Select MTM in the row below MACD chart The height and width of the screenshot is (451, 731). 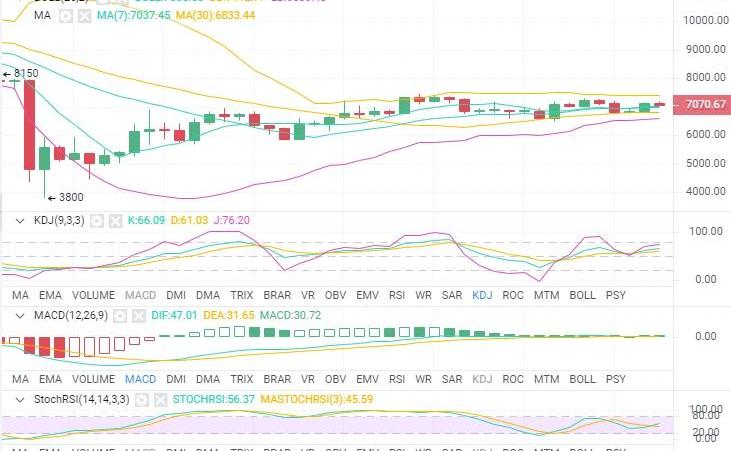pos(546,379)
